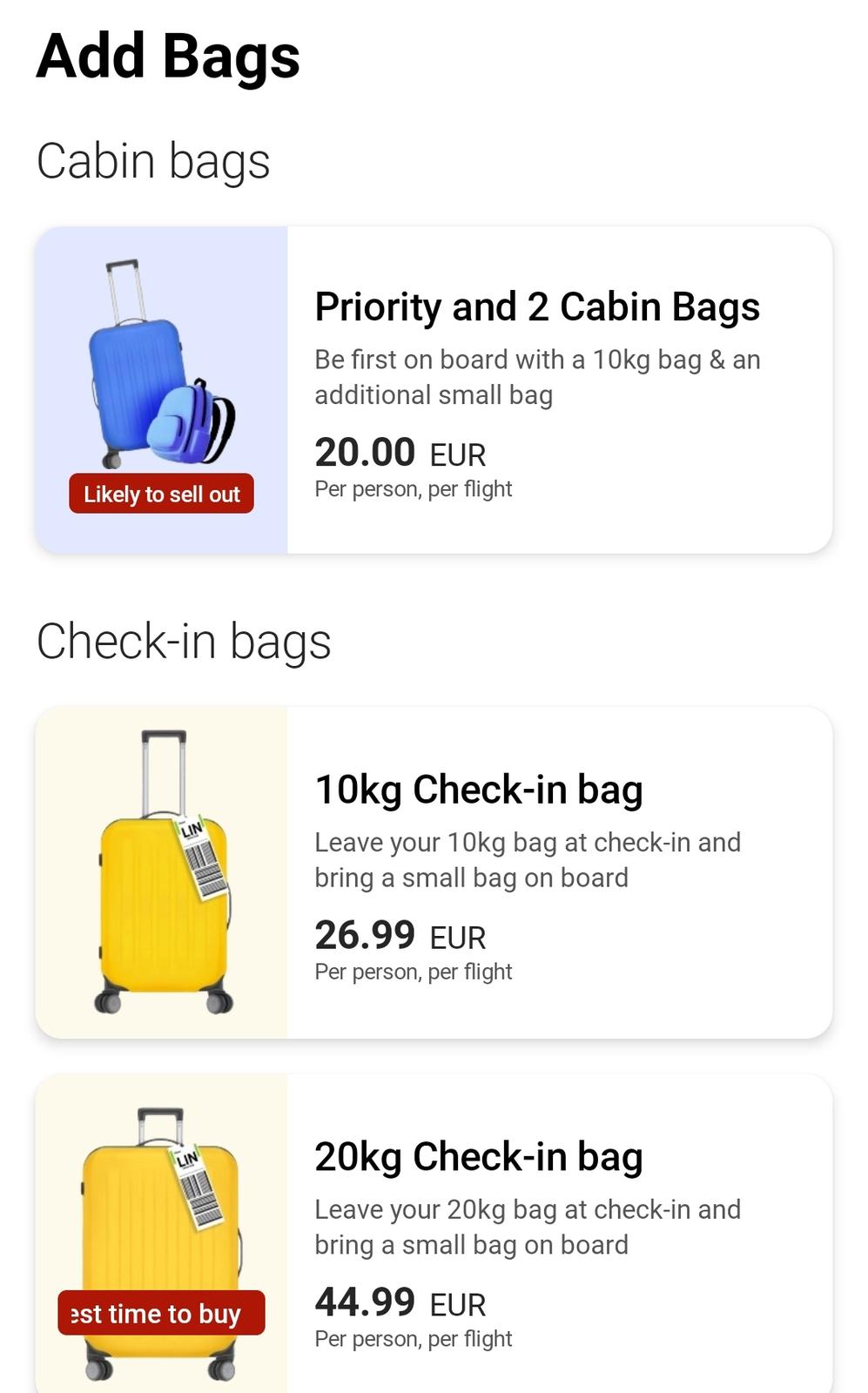Tap the Add Bags page title
This screenshot has width=868, height=1393.
point(168,57)
